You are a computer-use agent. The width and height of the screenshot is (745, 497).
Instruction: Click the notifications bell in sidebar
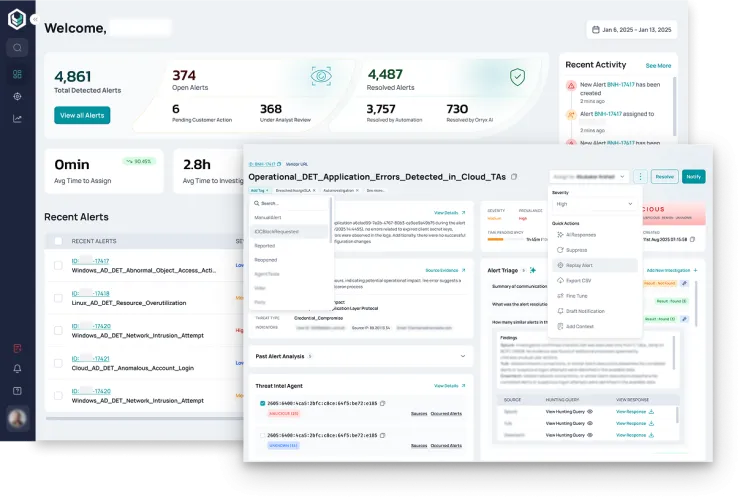point(17,368)
